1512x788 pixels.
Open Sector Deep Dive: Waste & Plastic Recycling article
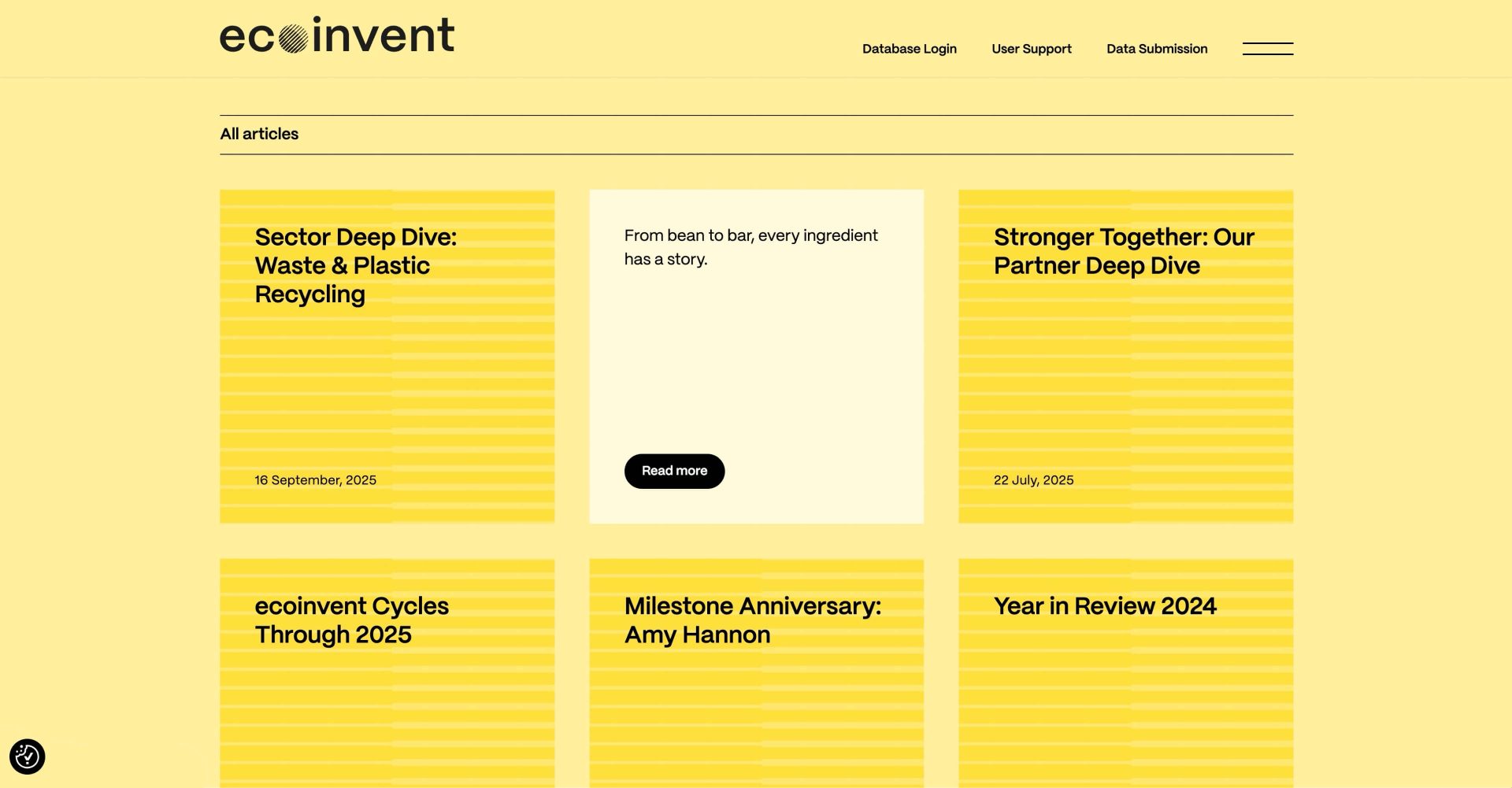[x=355, y=265]
